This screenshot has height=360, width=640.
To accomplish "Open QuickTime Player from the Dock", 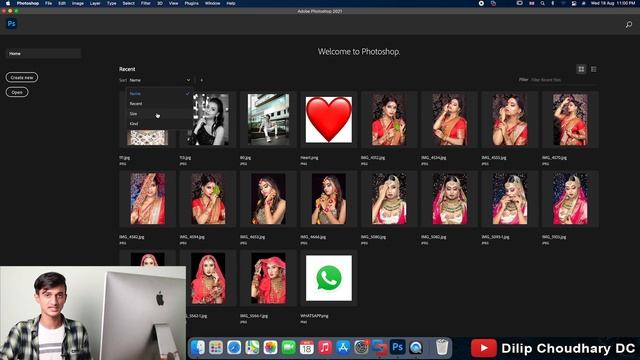I will click(416, 348).
